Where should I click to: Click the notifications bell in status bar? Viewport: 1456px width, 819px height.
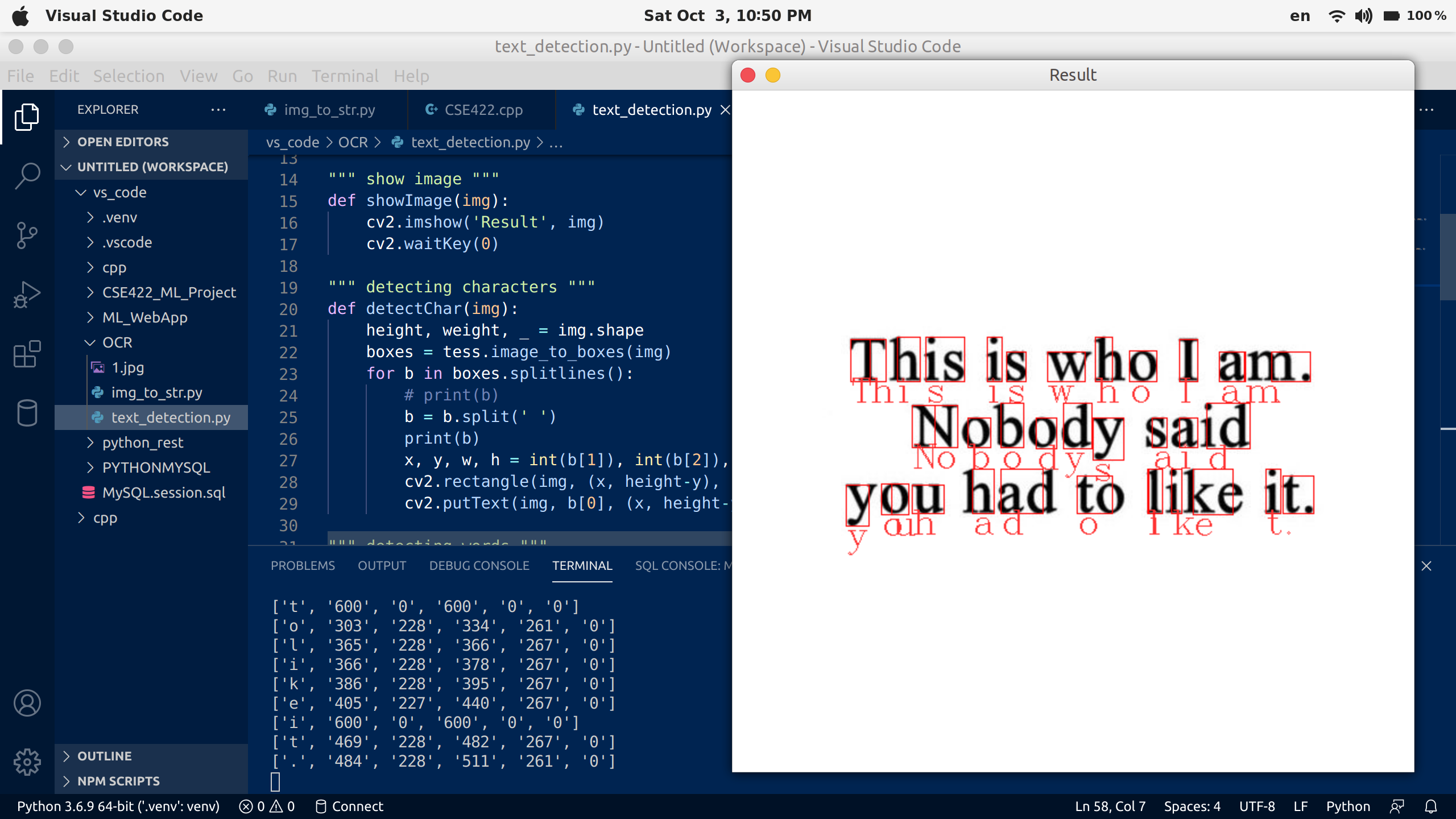1431,806
